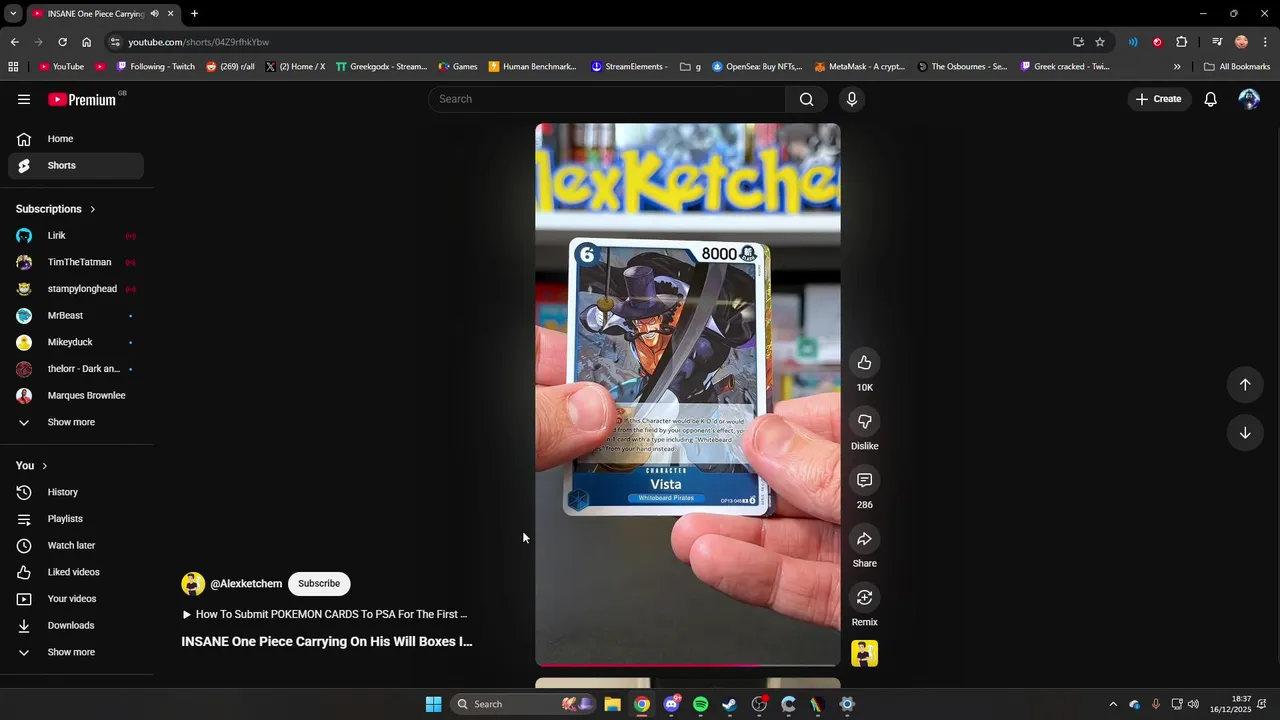The width and height of the screenshot is (1280, 720).
Task: Go to YouTube Premium home logo
Action: coord(82,99)
